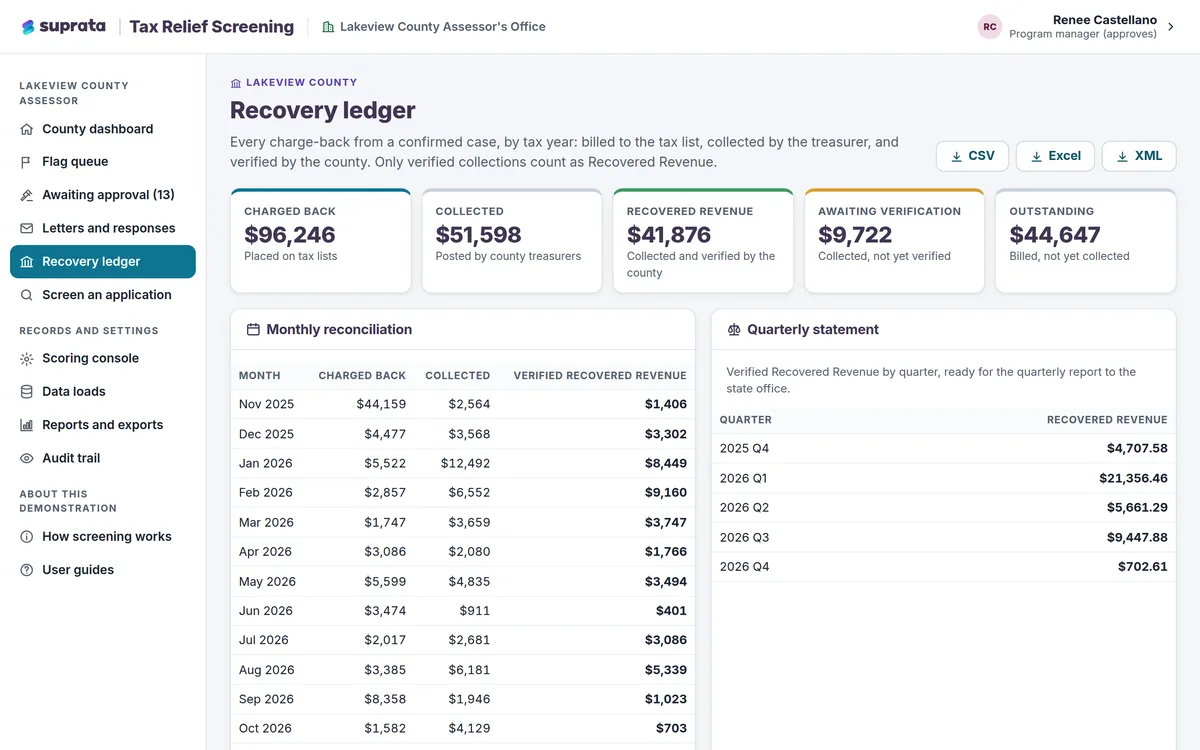The height and width of the screenshot is (750, 1200).
Task: Click Sep 2026 charged back $8,358
Action: tap(385, 699)
